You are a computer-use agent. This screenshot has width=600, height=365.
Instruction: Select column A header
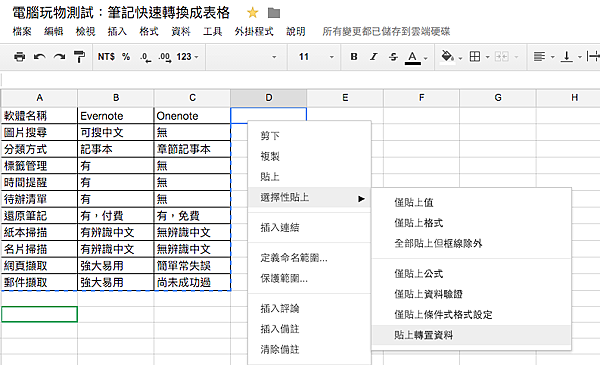(39, 98)
